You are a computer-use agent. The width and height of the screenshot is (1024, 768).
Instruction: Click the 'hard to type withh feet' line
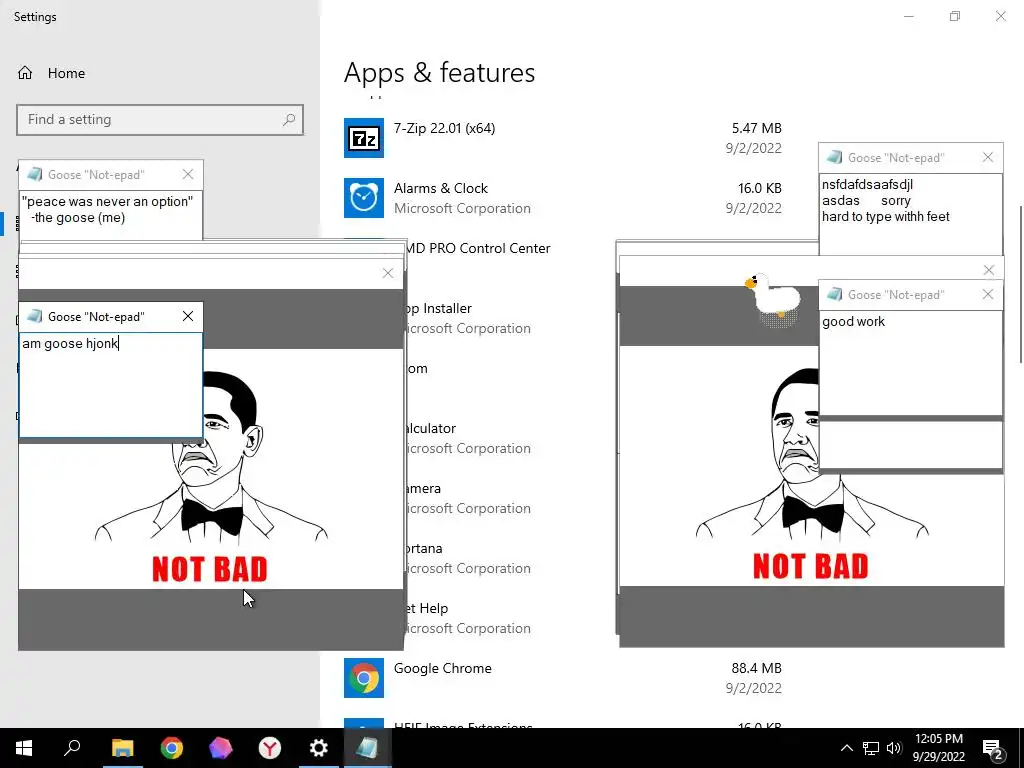[886, 216]
